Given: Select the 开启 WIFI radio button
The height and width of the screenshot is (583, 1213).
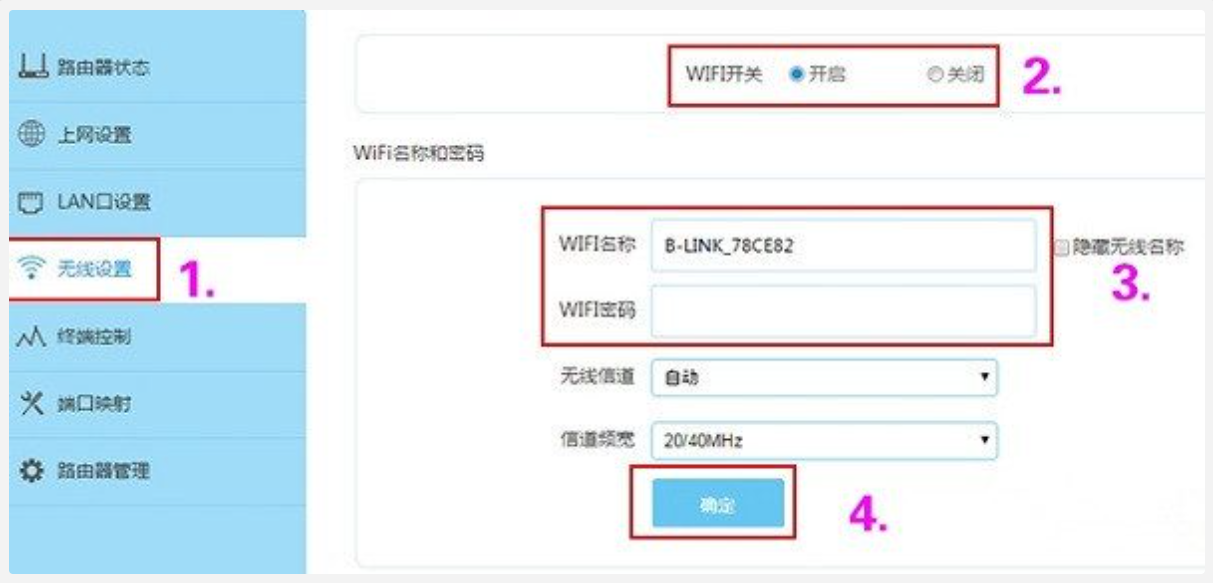Looking at the screenshot, I should pyautogui.click(x=796, y=74).
